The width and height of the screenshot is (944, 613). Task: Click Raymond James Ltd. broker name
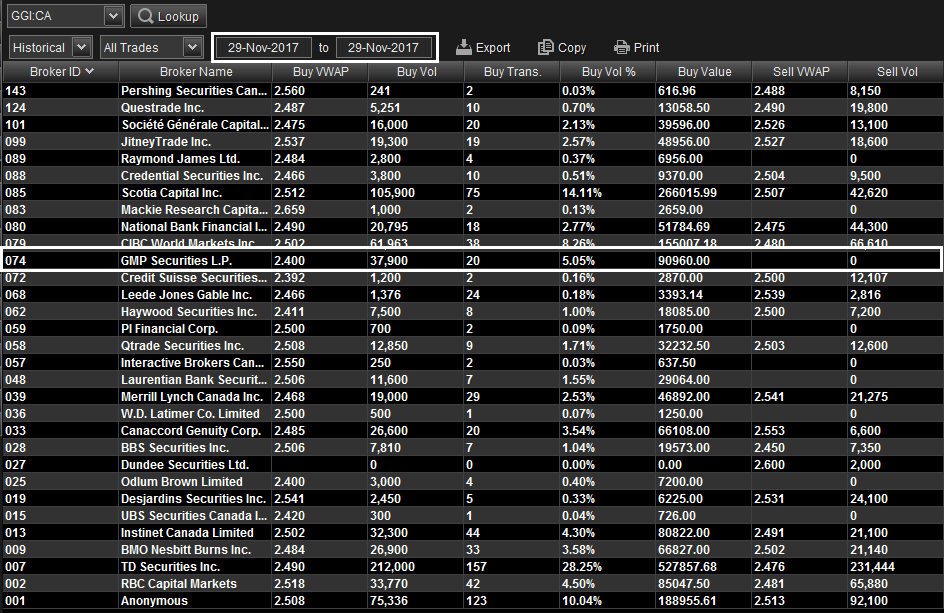(181, 159)
